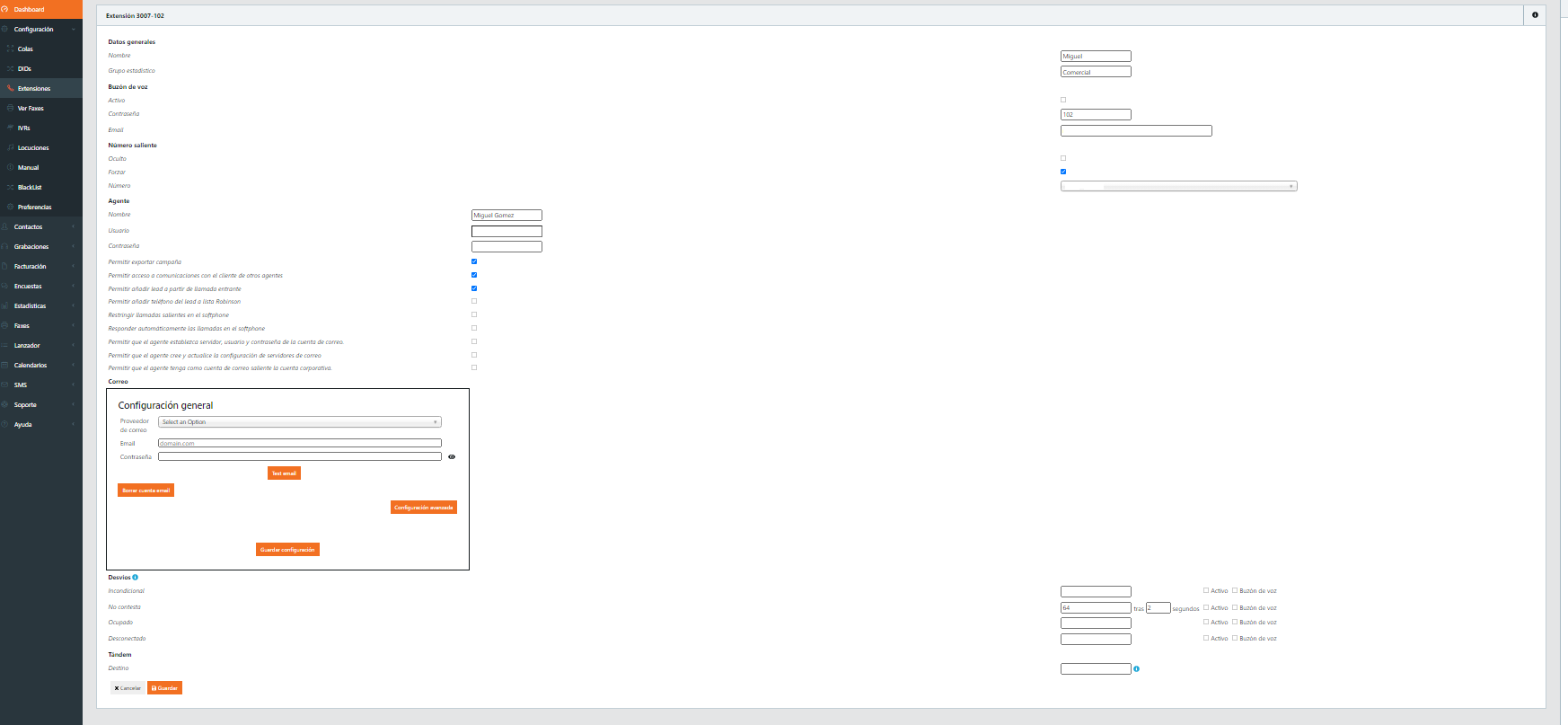
Task: Open the BlackList menu item
Action: (30, 188)
